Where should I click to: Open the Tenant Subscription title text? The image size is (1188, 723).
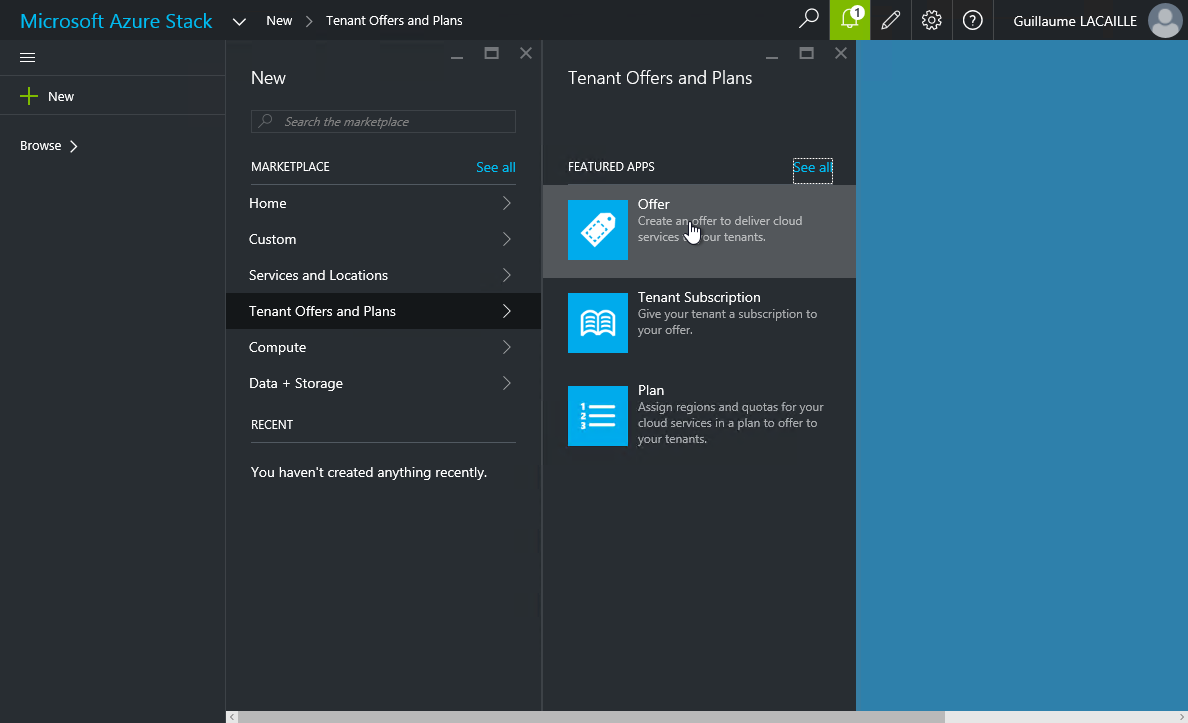point(699,297)
